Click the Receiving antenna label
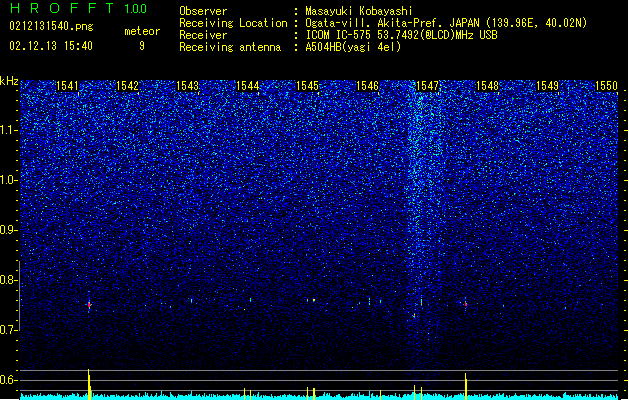The height and width of the screenshot is (400, 629). (x=230, y=47)
